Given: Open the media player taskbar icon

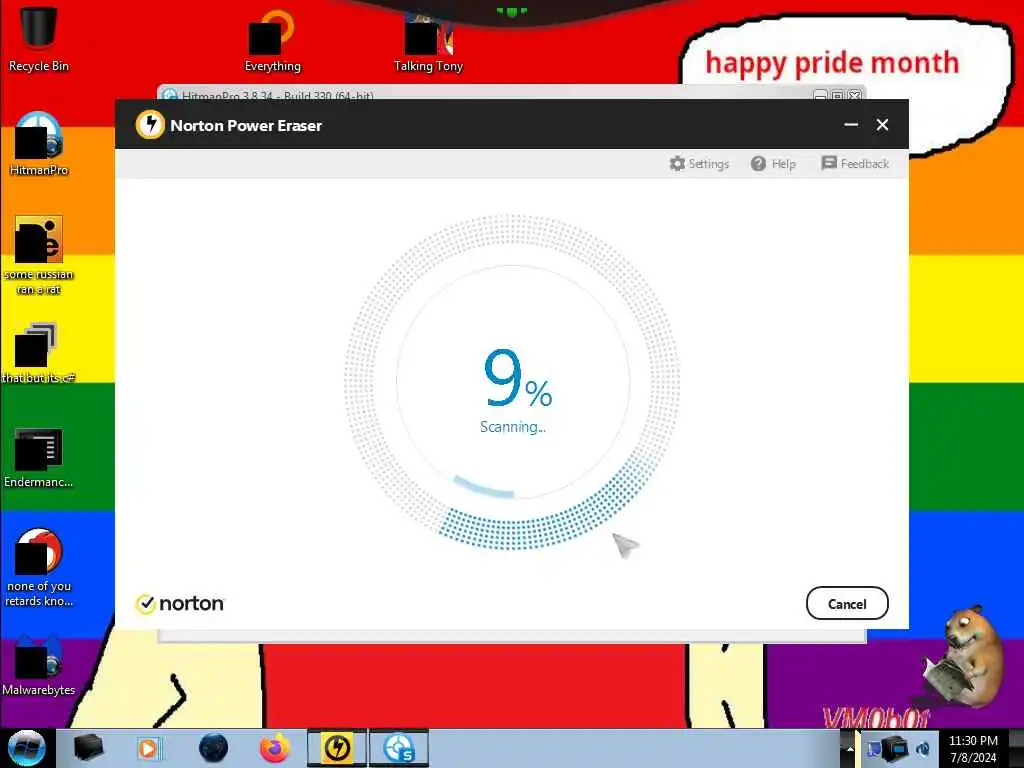Looking at the screenshot, I should (148, 748).
